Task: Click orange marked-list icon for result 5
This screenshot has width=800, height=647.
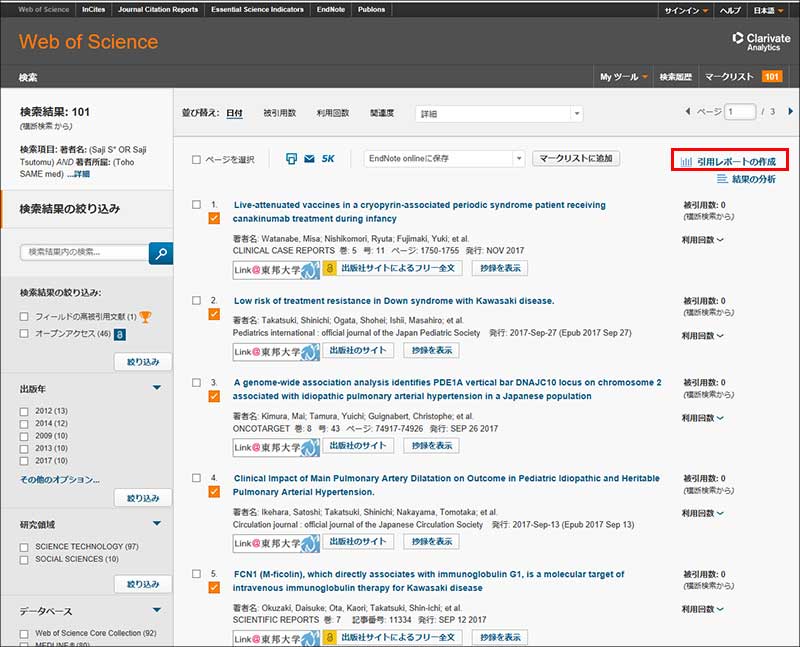Action: 214,588
